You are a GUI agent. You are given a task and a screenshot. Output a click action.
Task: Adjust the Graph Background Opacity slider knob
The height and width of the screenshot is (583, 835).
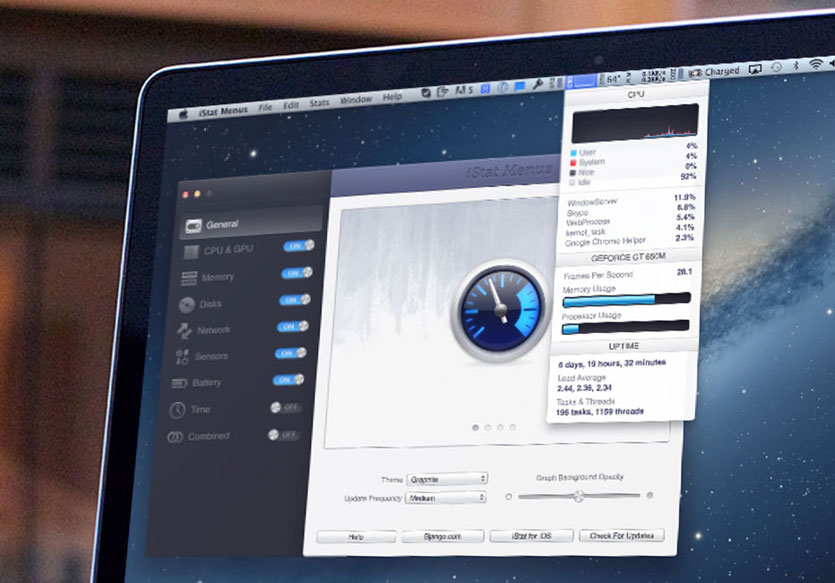579,496
